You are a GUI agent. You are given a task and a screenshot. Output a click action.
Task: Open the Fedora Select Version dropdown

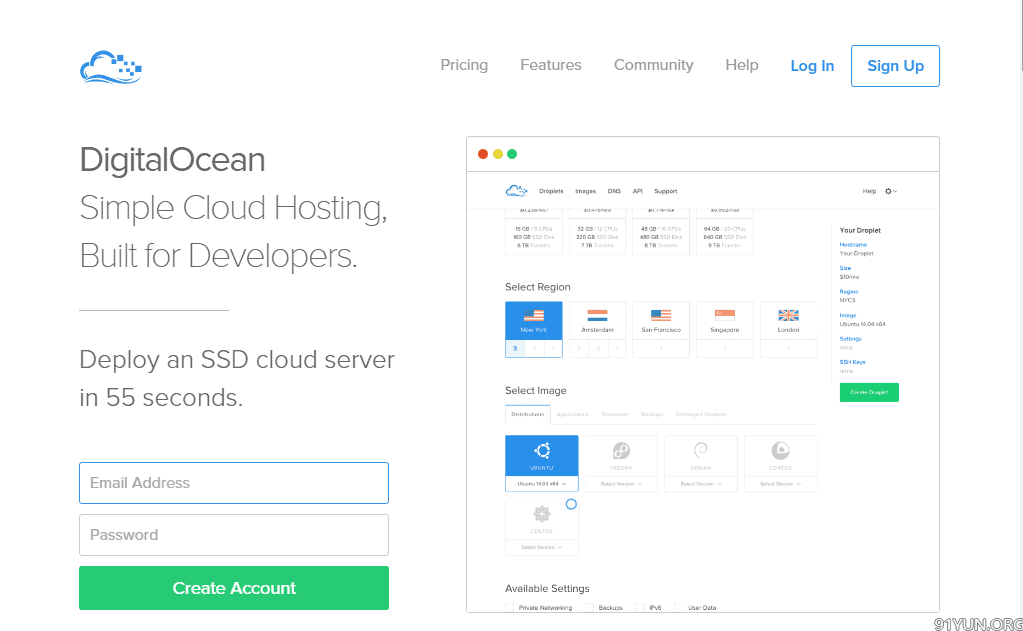point(621,484)
